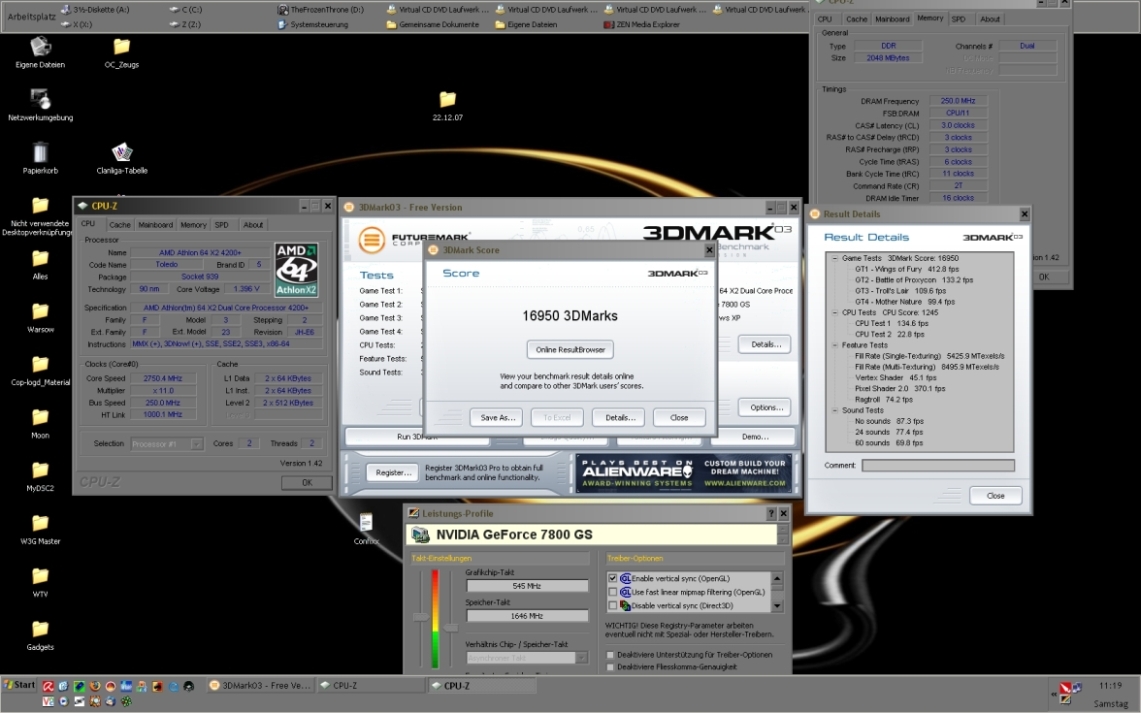1141x713 pixels.
Task: Click the Alienware advertisement banner
Action: coord(683,473)
